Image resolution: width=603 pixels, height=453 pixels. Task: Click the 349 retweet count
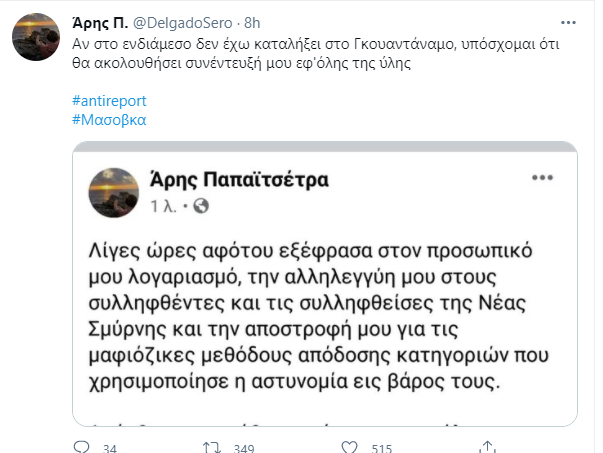coord(243,446)
